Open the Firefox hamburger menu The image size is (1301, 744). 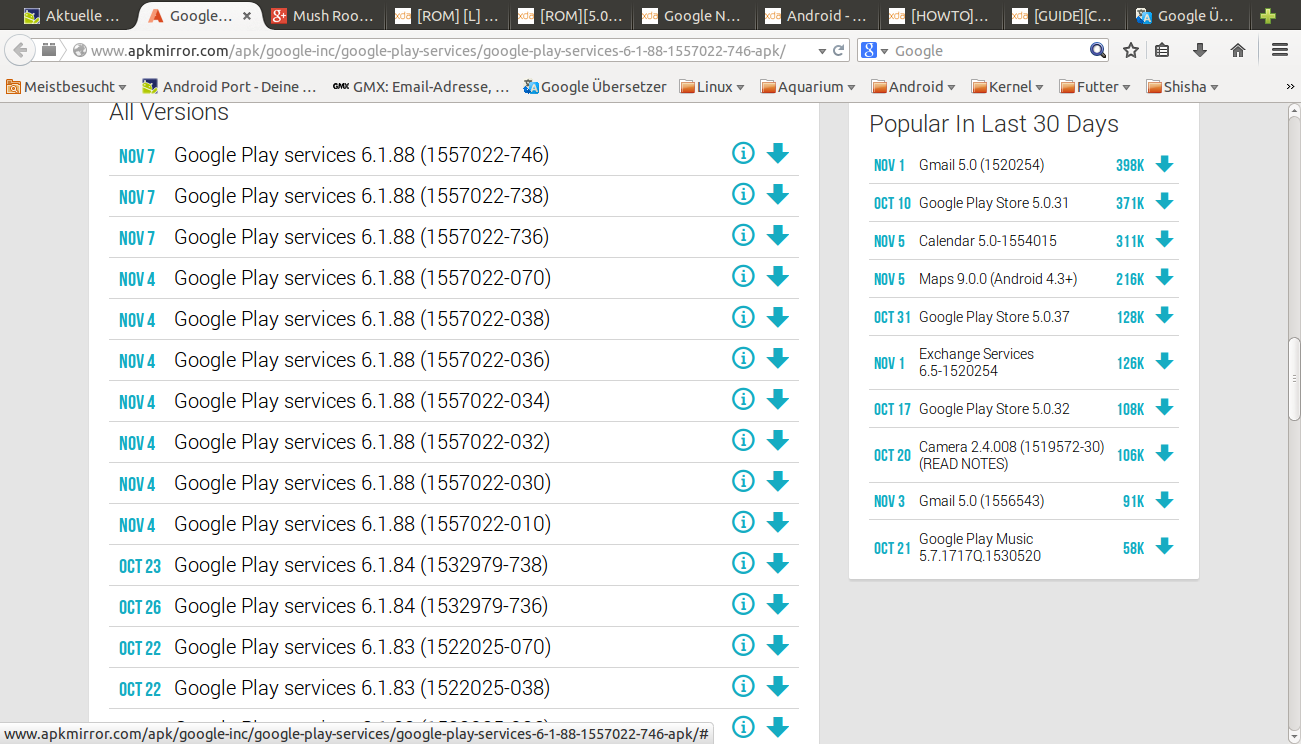click(x=1280, y=50)
